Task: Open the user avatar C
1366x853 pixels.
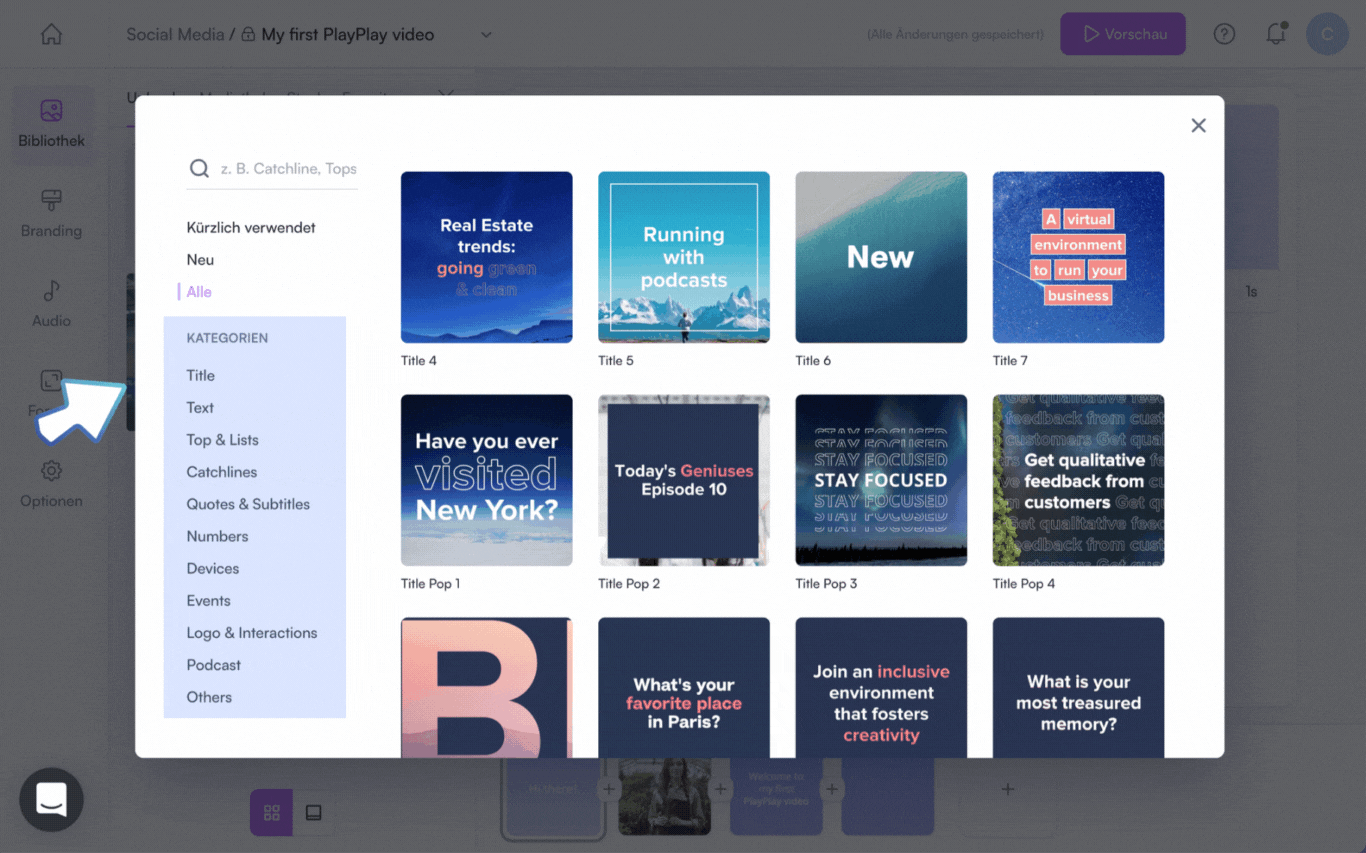Action: (x=1327, y=34)
